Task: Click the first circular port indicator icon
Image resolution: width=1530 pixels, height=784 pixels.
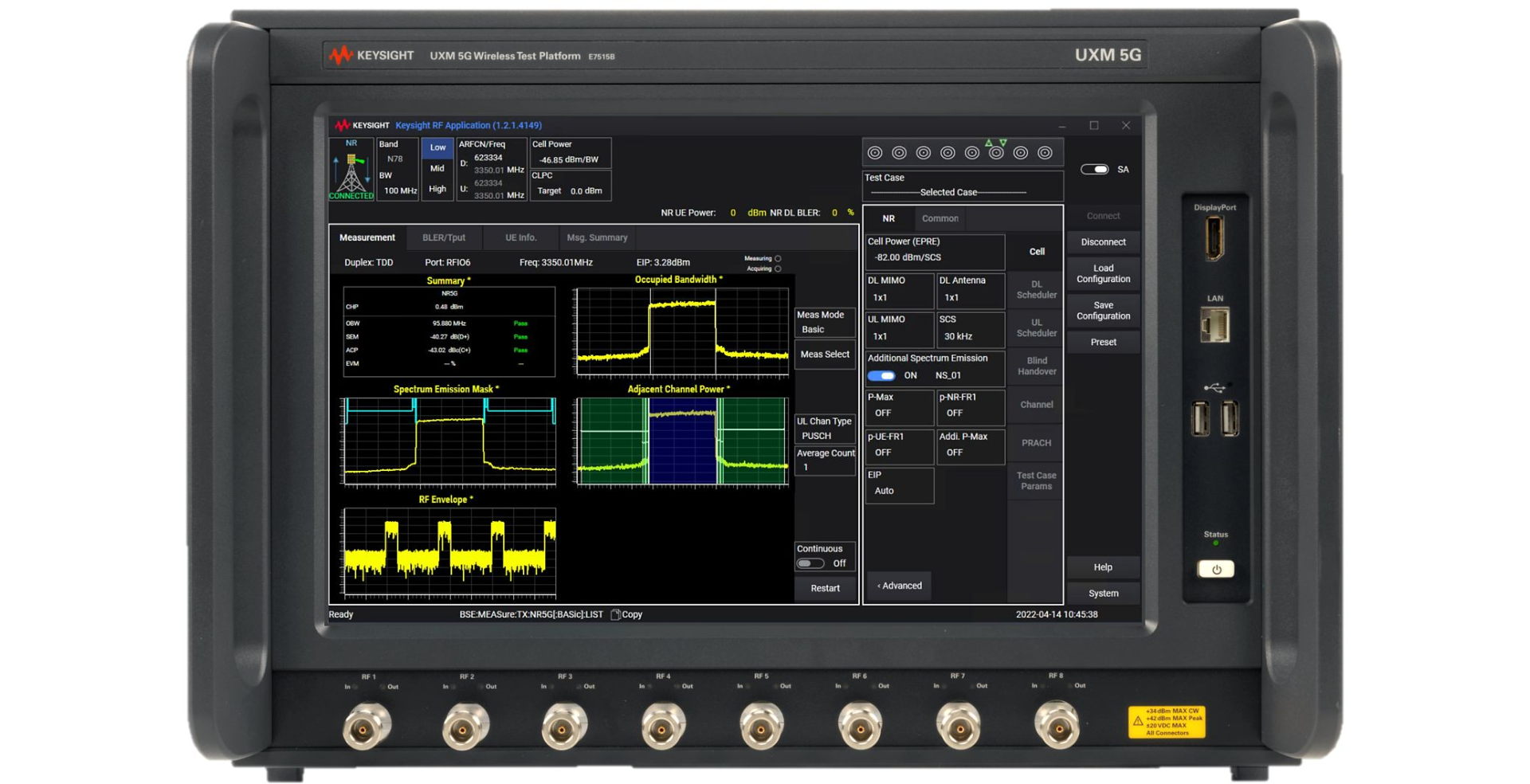Action: click(877, 151)
